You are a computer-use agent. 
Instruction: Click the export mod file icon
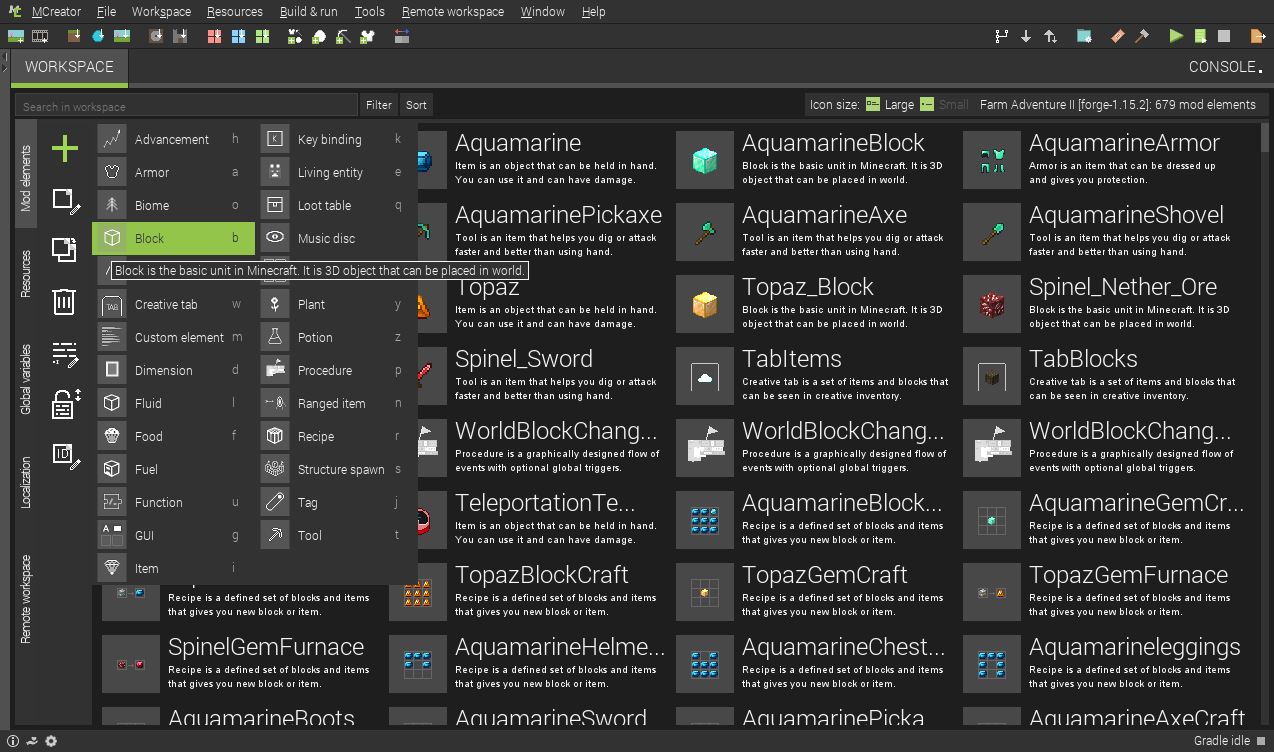(1258, 36)
